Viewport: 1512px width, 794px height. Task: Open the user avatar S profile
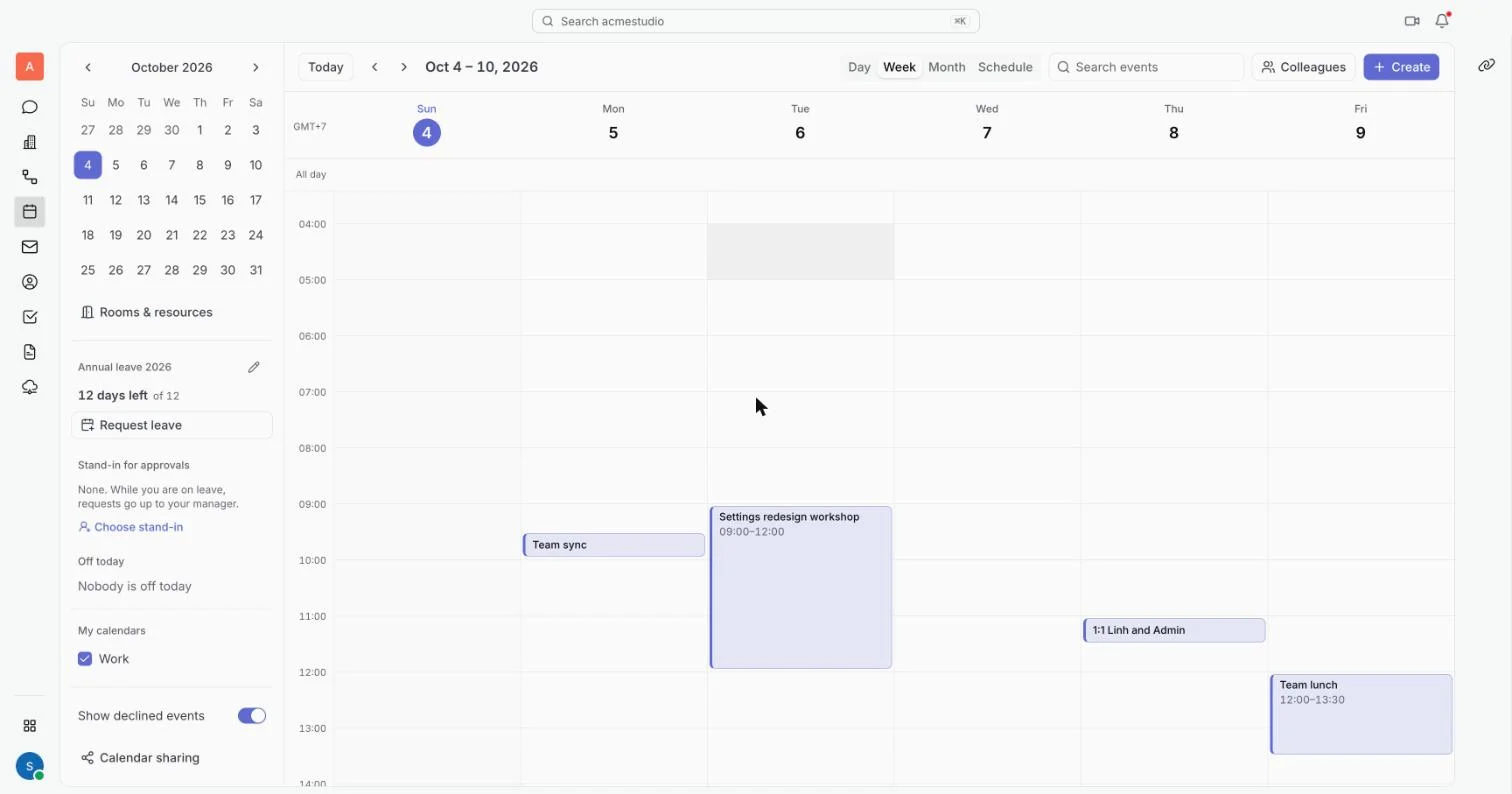point(30,767)
